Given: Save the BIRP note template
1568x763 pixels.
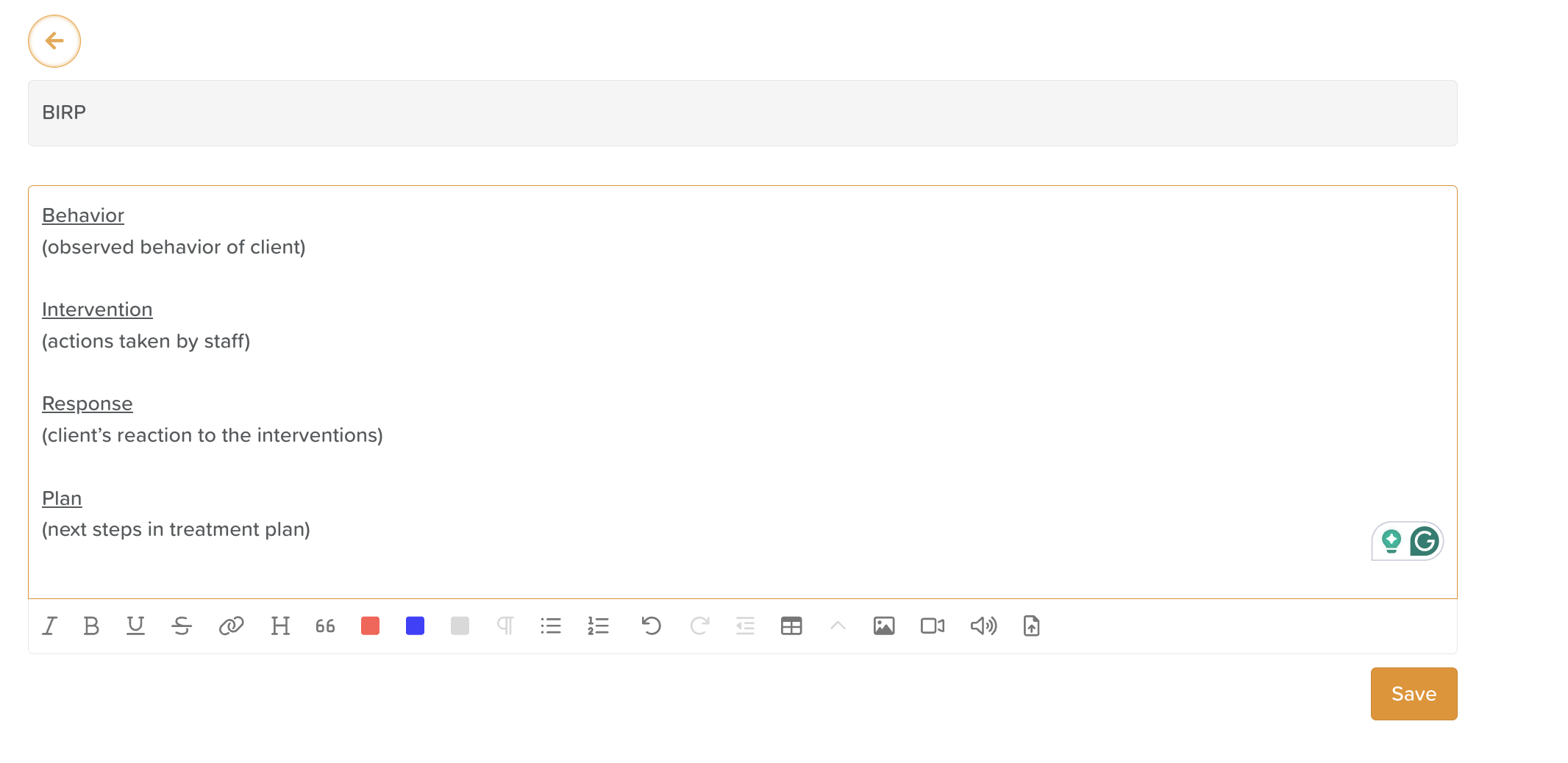Looking at the screenshot, I should tap(1414, 694).
